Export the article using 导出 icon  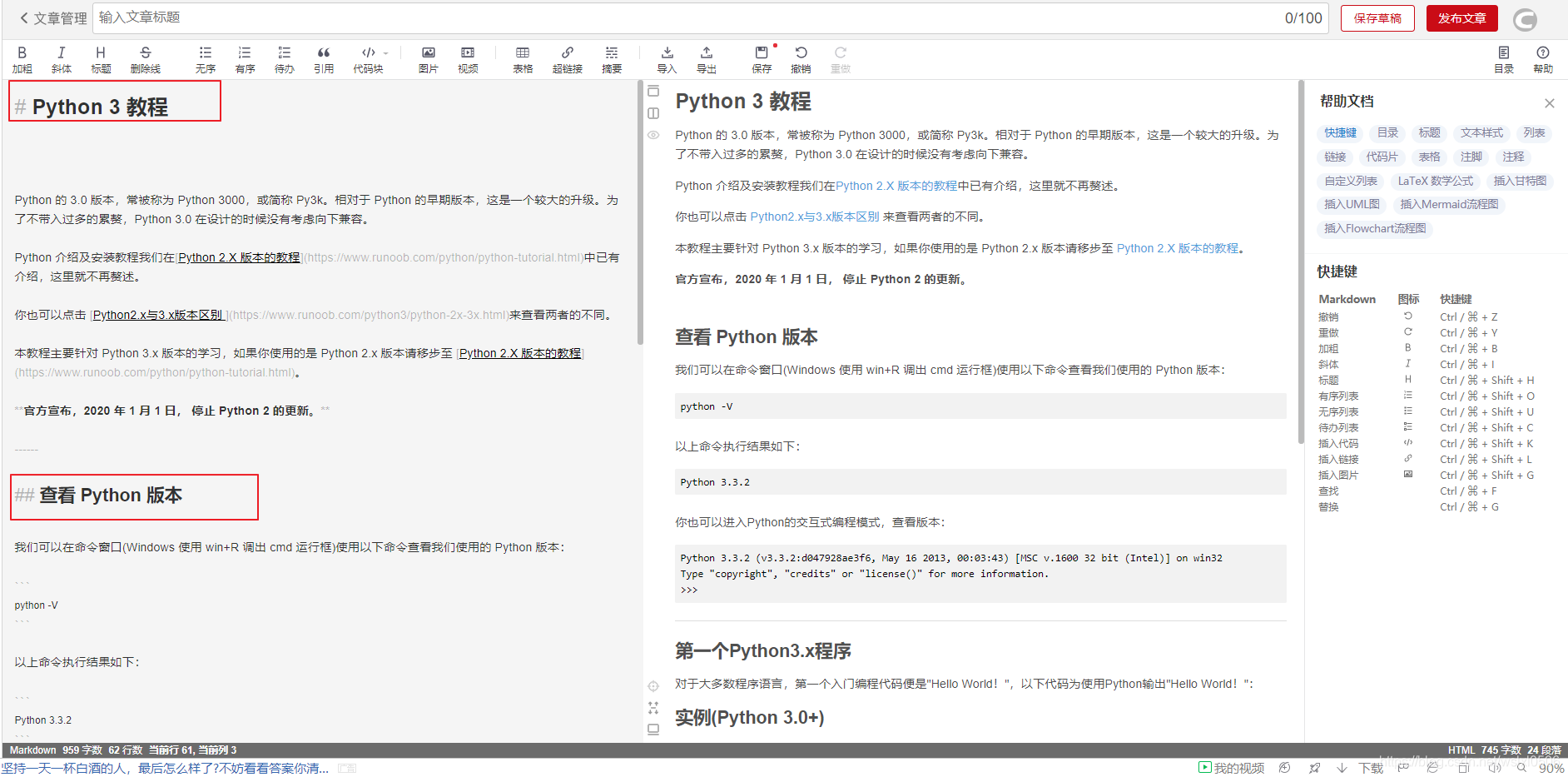tap(707, 60)
